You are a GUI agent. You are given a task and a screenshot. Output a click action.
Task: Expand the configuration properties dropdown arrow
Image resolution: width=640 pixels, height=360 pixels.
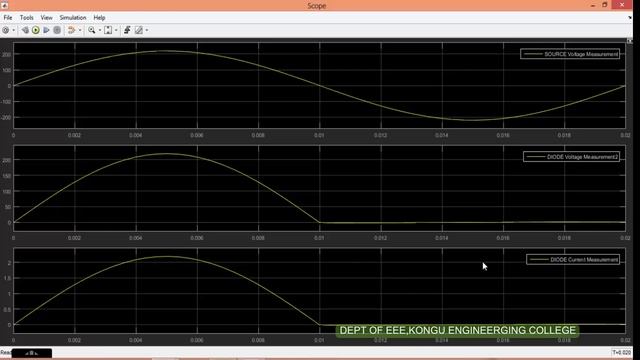[x=13, y=30]
